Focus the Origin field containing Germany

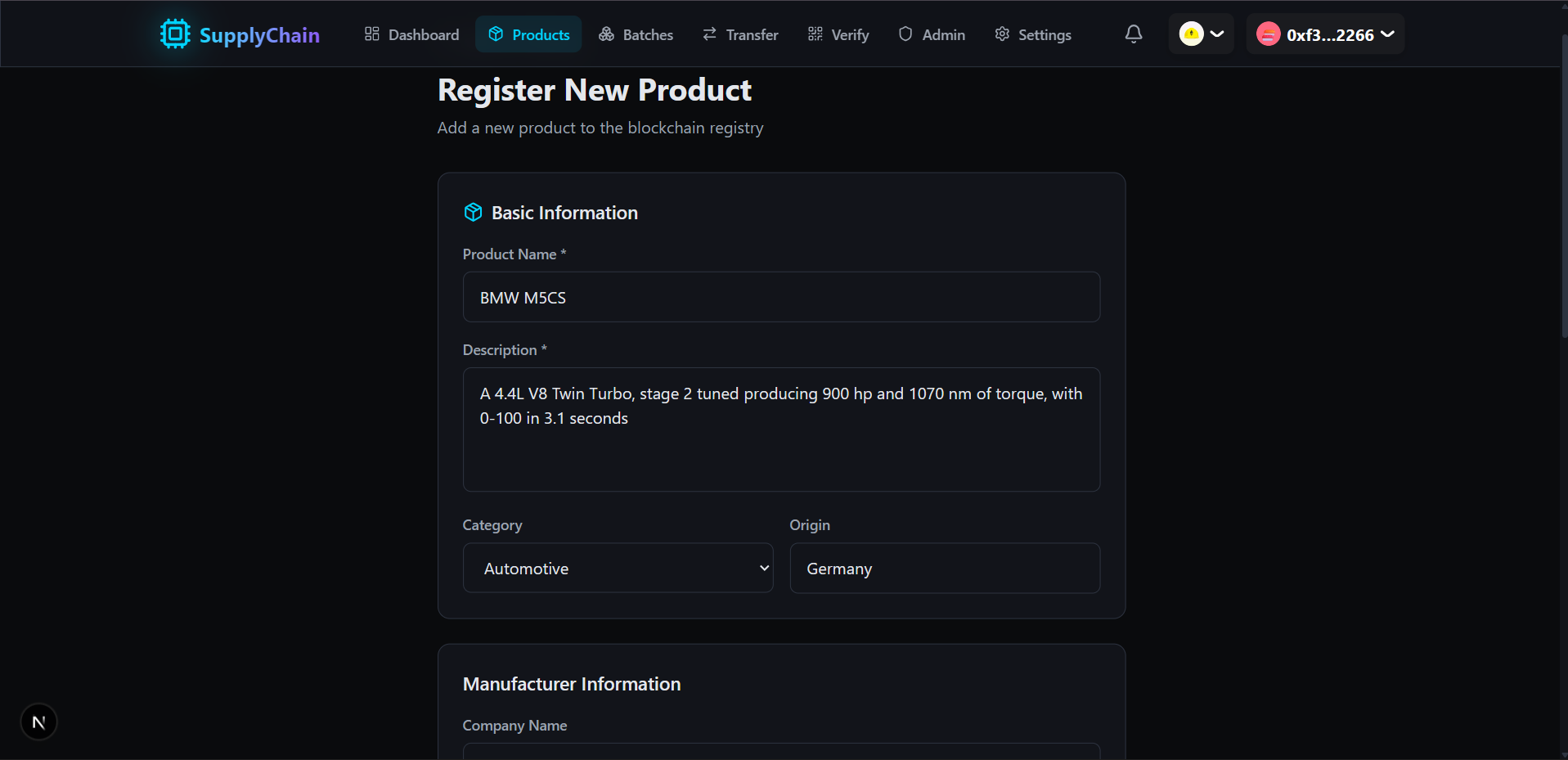tap(945, 568)
